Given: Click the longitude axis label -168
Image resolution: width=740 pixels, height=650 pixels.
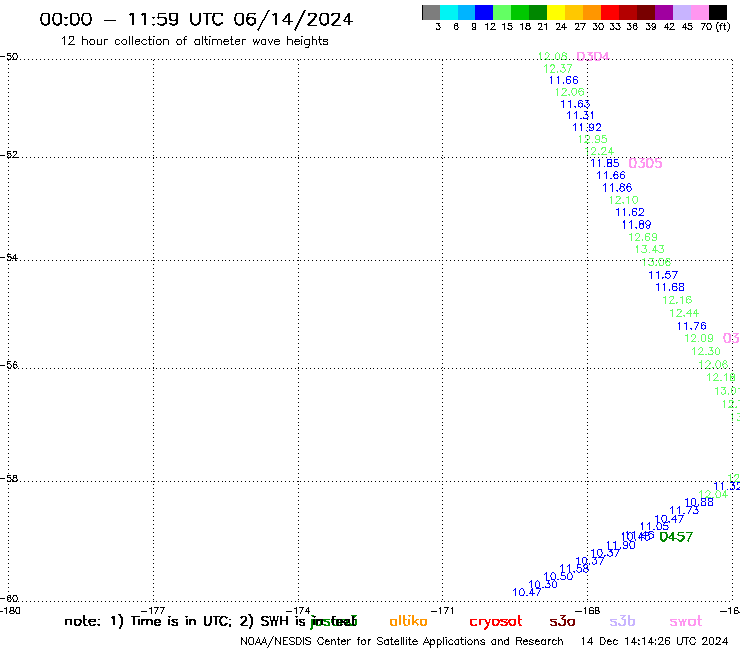Looking at the screenshot, I should (x=588, y=610).
